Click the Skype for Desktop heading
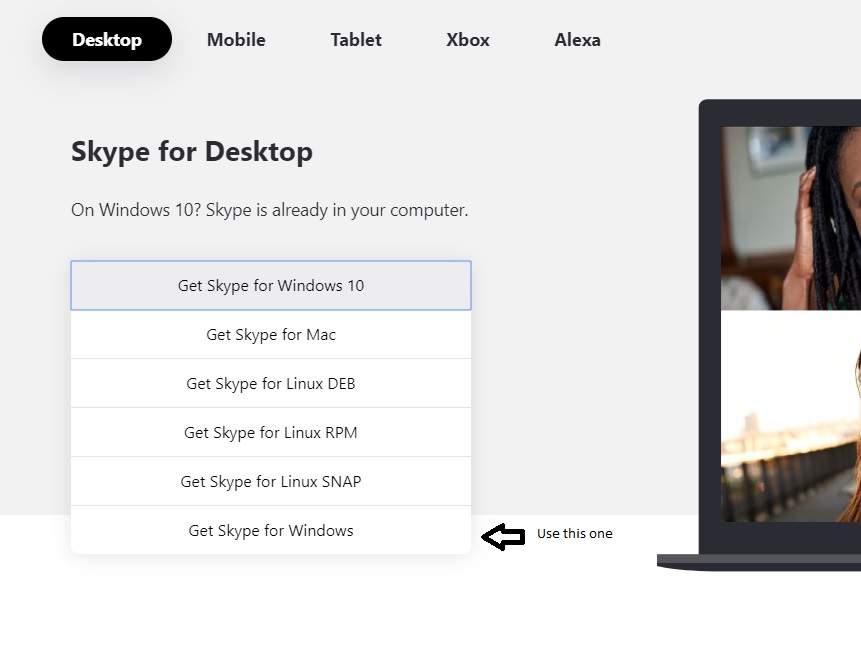 192,152
